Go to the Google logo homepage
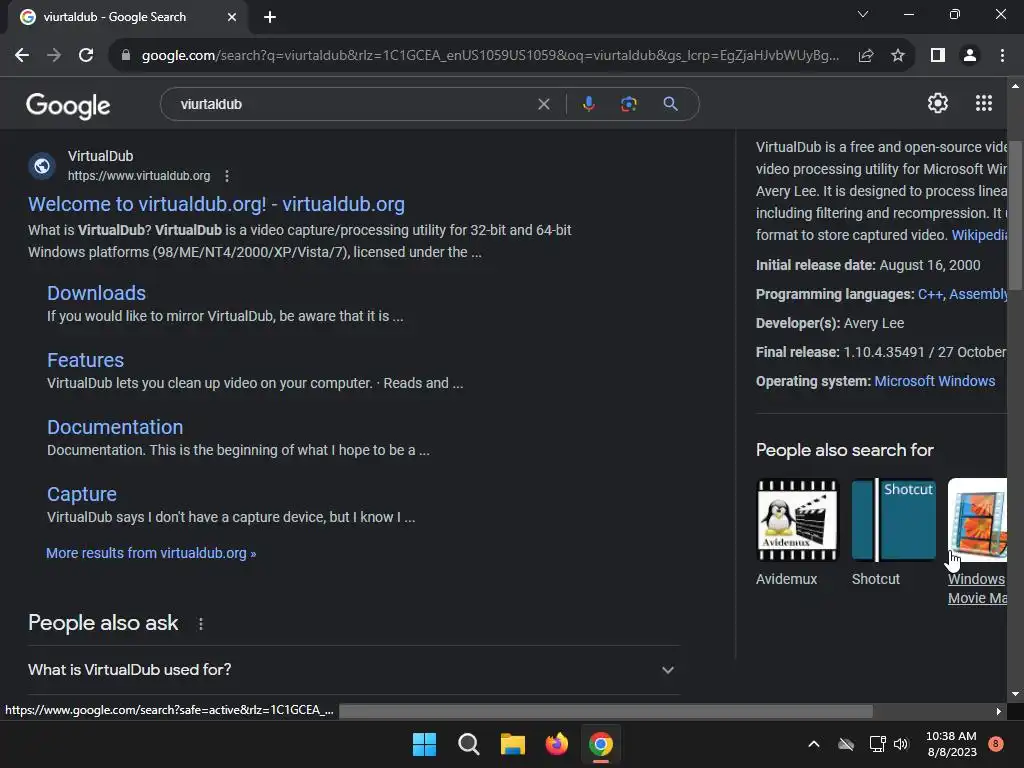The image size is (1024, 768). 68,105
